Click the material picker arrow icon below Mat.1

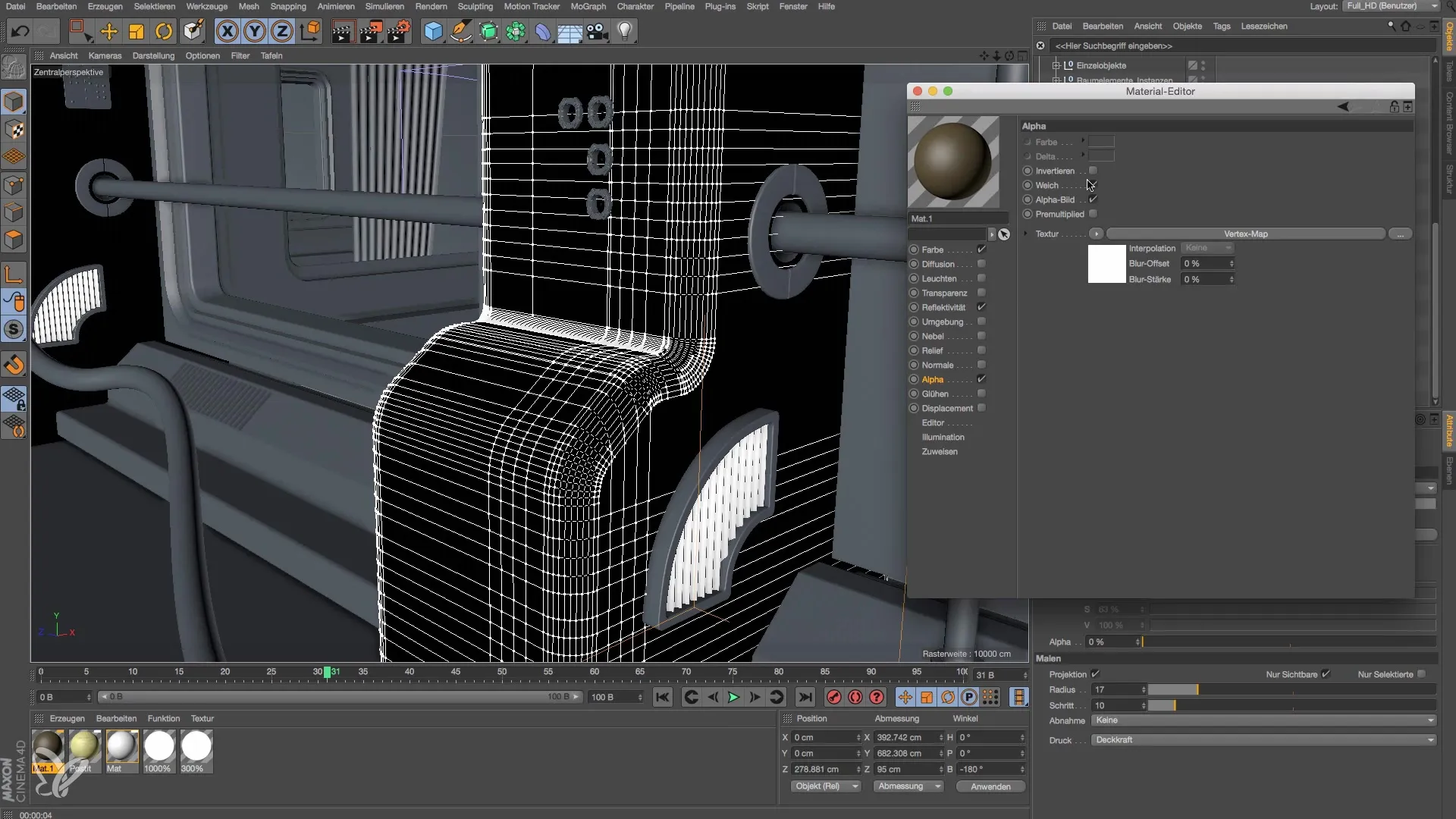pyautogui.click(x=1004, y=234)
